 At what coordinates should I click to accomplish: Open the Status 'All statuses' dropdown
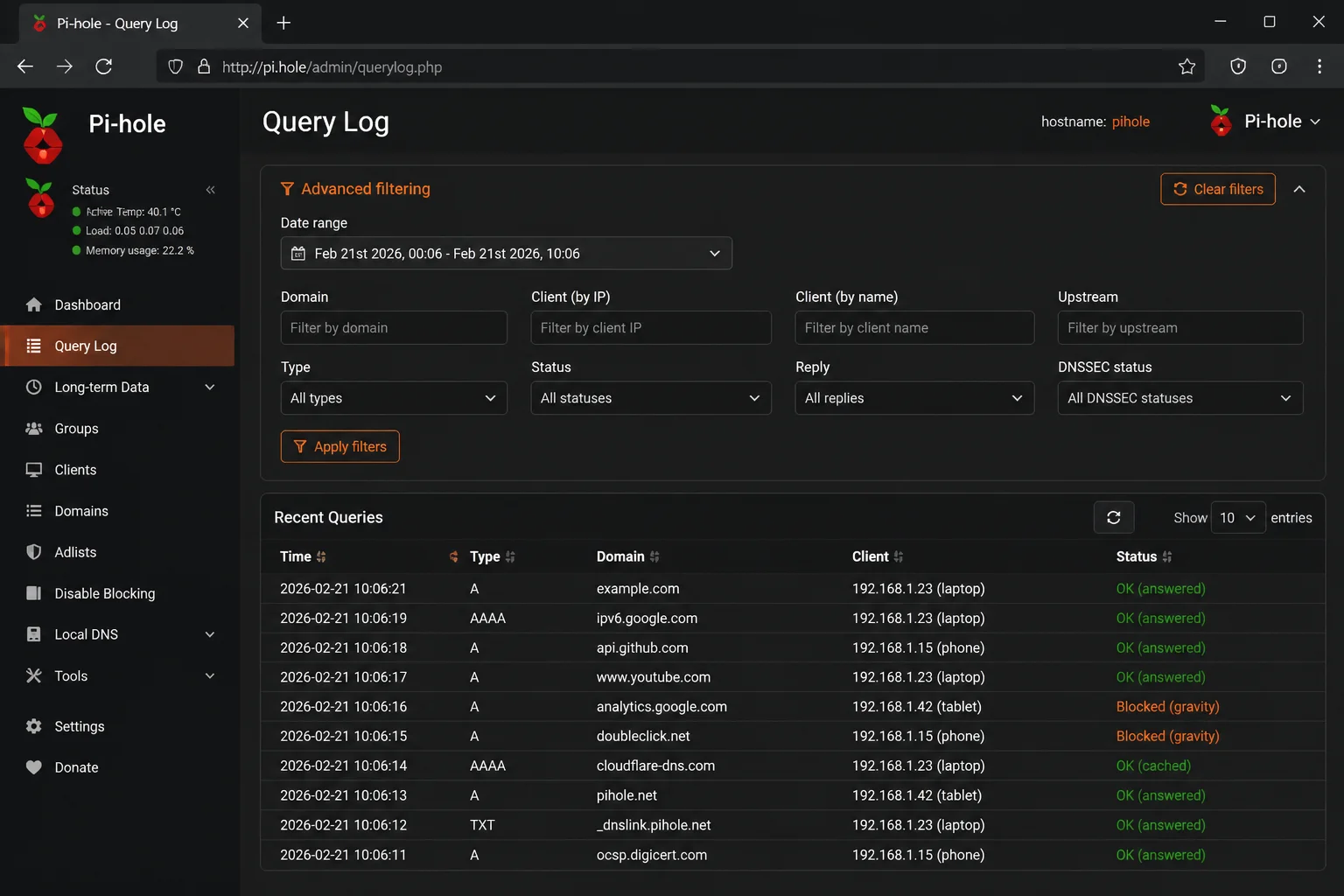point(651,398)
